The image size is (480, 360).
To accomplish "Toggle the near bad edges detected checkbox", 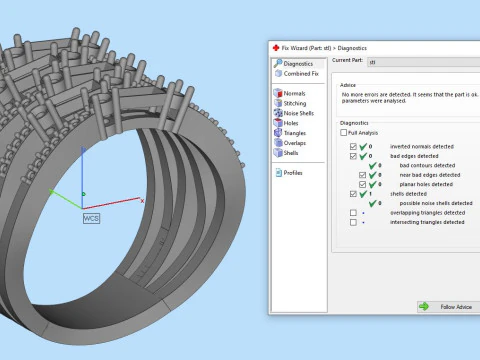I will tap(363, 175).
